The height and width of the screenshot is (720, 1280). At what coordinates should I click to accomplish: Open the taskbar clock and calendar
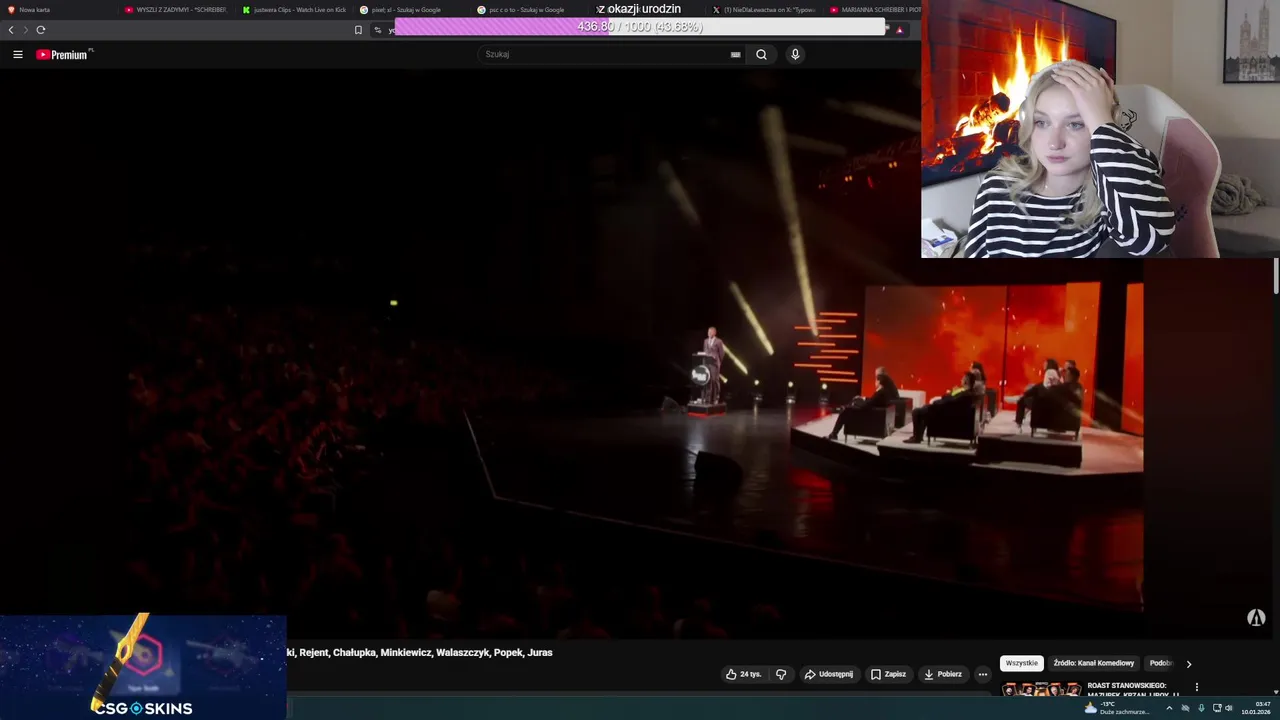pos(1256,708)
